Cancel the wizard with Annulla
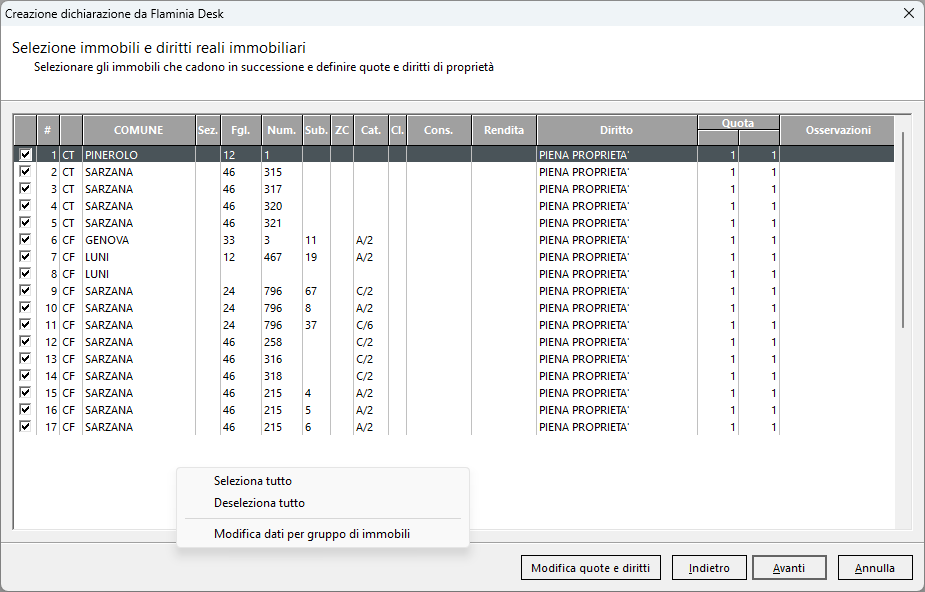The height and width of the screenshot is (592, 925). click(875, 568)
